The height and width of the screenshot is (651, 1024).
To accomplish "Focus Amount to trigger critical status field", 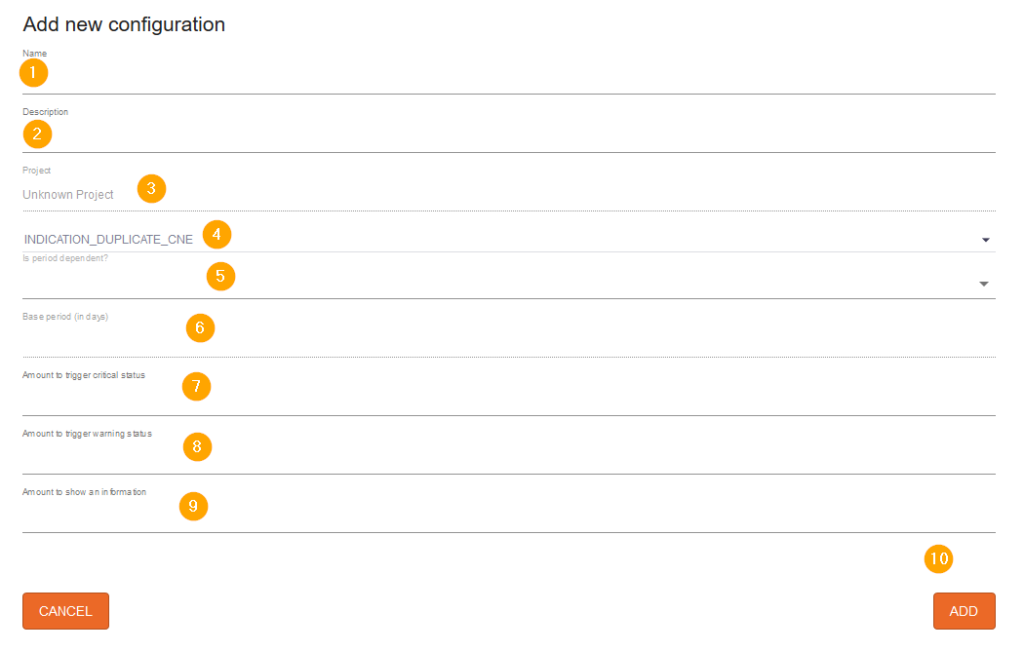I will pyautogui.click(x=509, y=399).
